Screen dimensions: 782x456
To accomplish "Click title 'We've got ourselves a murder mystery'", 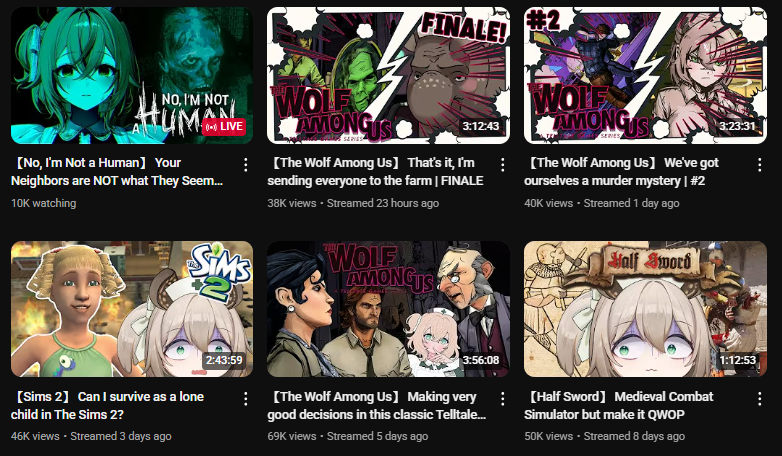I will coord(621,172).
